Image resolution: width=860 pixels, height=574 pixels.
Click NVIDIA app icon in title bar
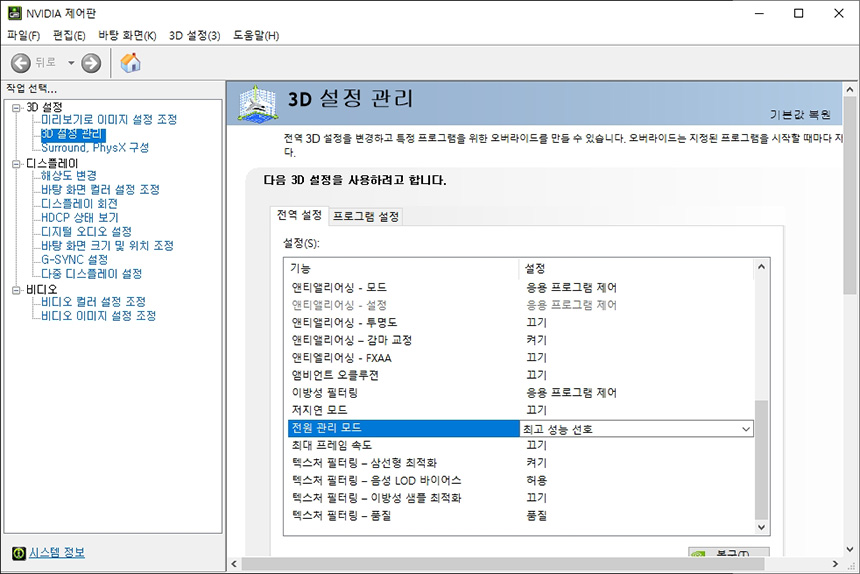coord(15,13)
